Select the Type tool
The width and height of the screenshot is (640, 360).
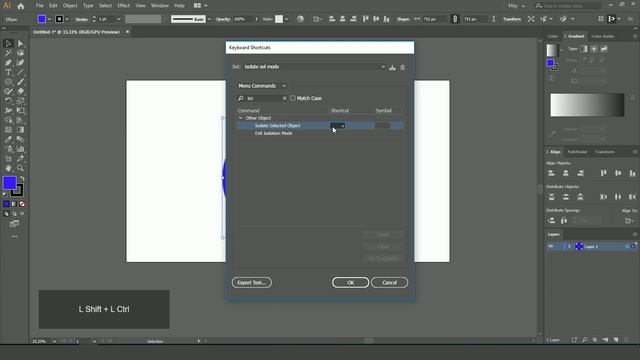point(8,72)
